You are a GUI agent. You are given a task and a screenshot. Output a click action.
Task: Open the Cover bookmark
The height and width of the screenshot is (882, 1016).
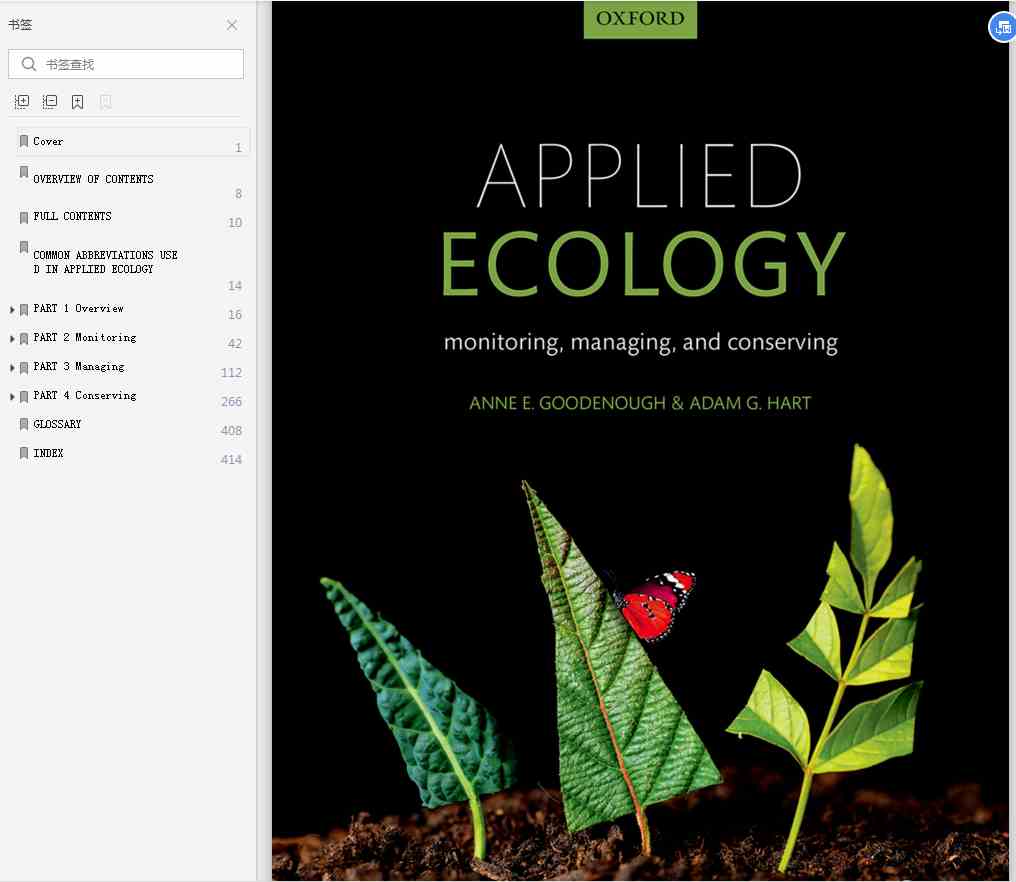click(48, 141)
